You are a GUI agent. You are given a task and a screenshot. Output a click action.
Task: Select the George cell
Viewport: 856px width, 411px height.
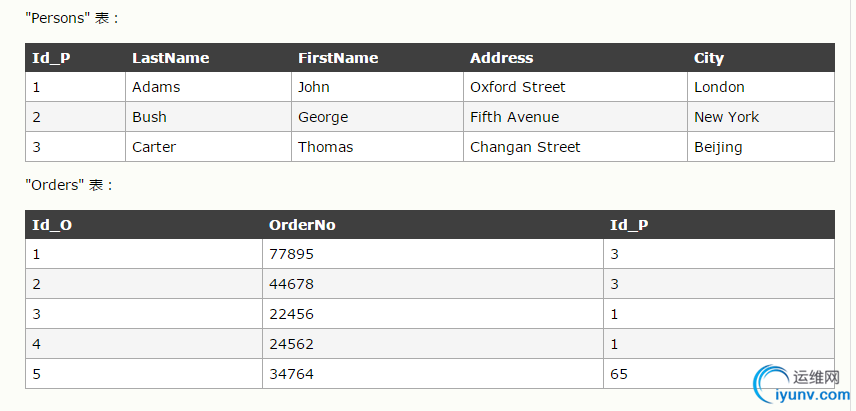[x=323, y=117]
